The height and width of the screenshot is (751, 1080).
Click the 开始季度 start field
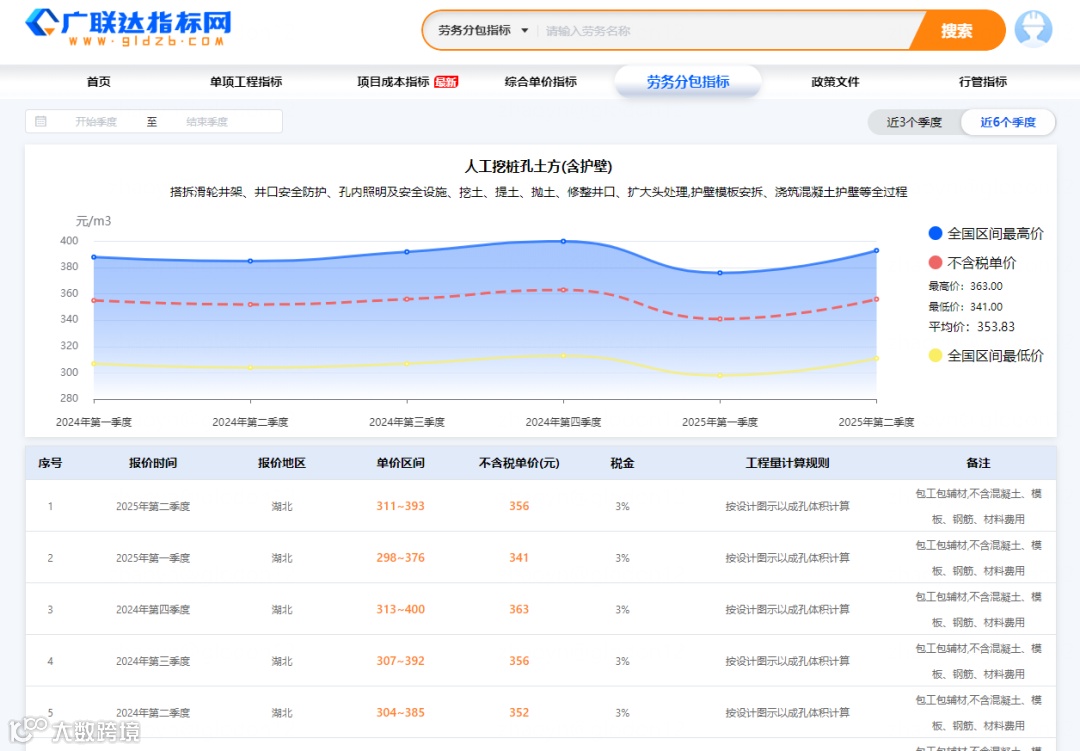click(96, 121)
